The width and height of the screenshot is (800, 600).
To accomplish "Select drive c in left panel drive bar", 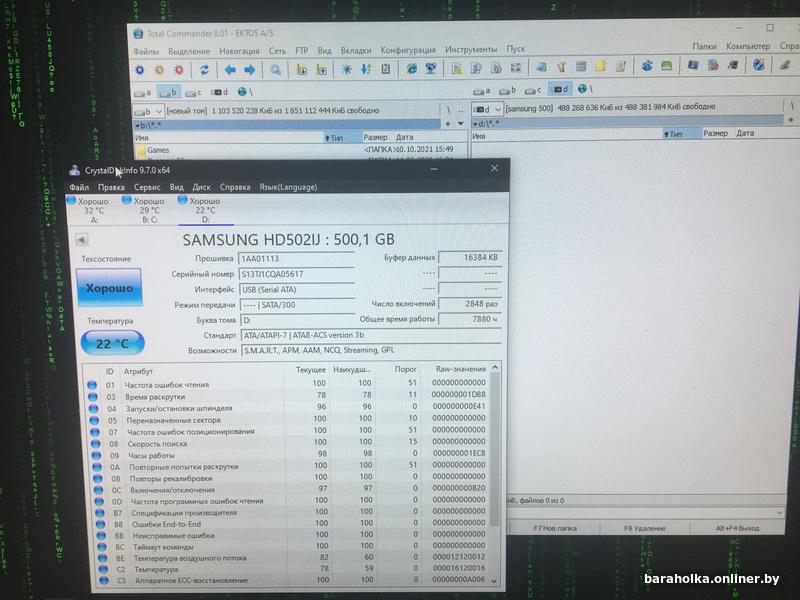I will tap(193, 92).
